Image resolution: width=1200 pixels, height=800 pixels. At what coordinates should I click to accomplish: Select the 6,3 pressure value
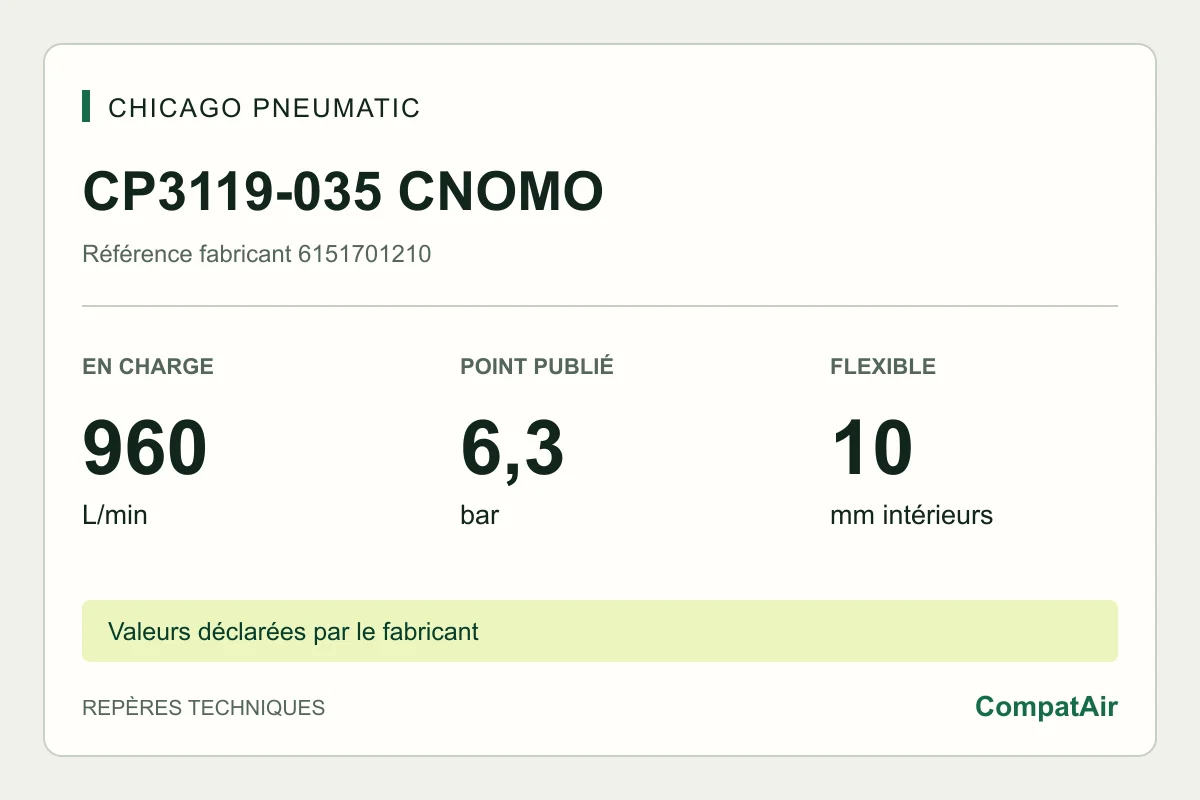click(512, 450)
